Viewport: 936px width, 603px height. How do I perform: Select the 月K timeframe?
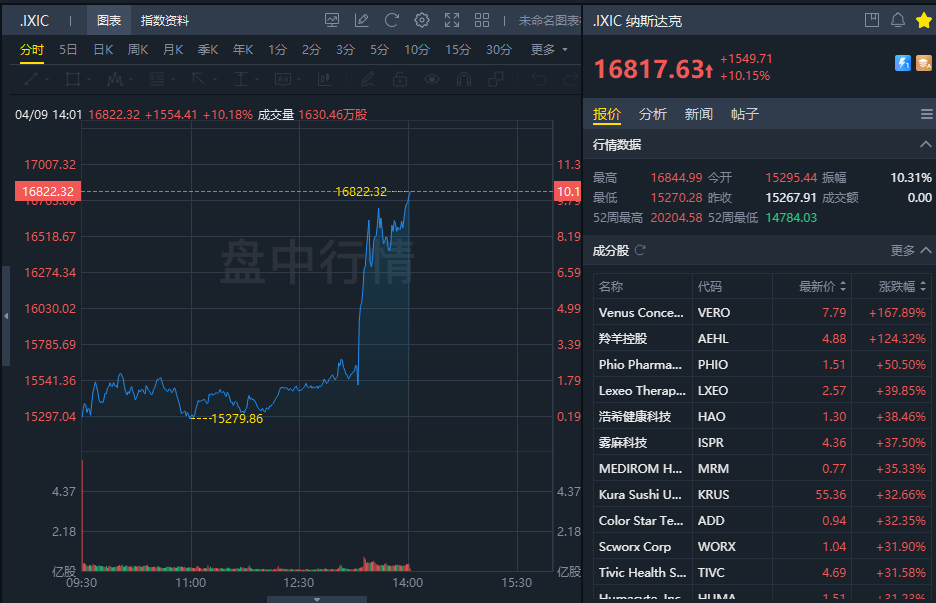coord(173,50)
